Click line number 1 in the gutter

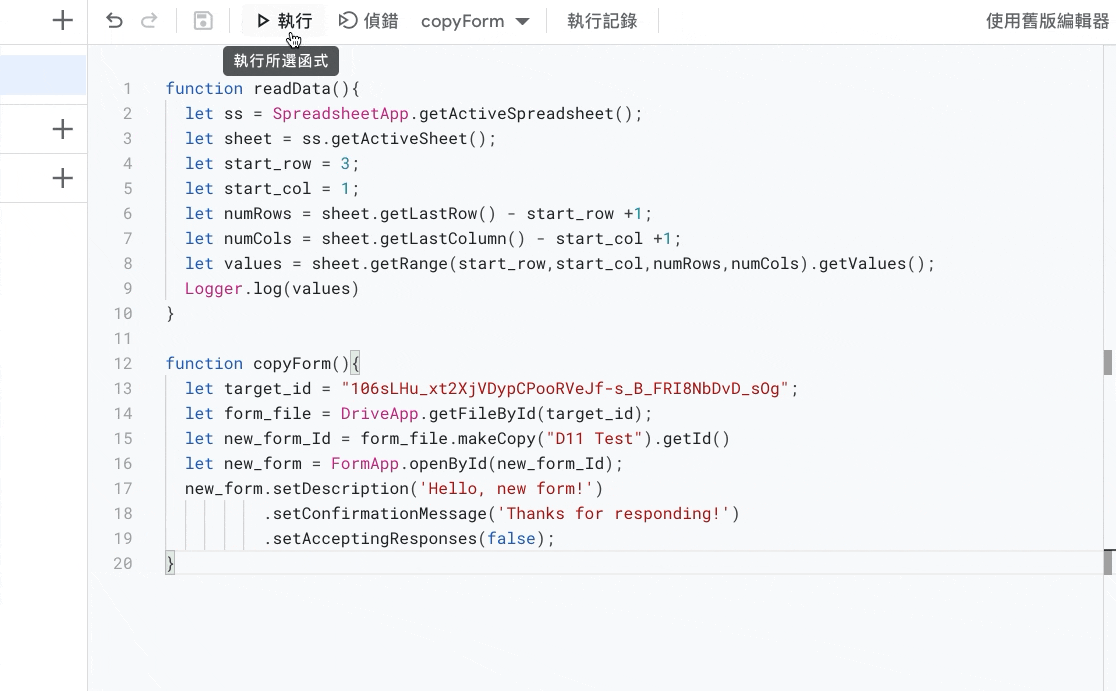[x=127, y=89]
